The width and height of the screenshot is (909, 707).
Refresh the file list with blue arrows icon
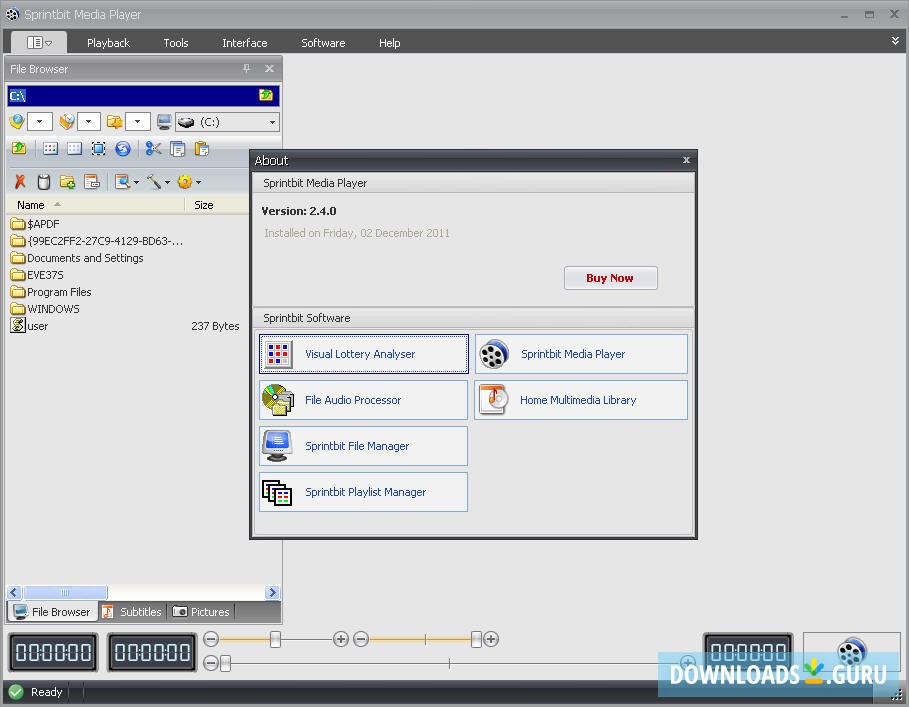coord(123,149)
